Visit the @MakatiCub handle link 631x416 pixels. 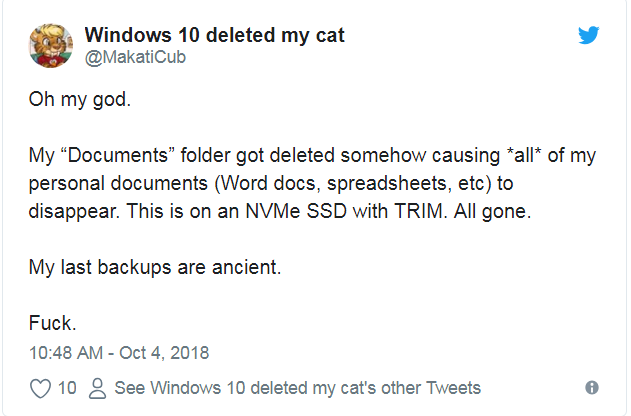pyautogui.click(x=136, y=57)
